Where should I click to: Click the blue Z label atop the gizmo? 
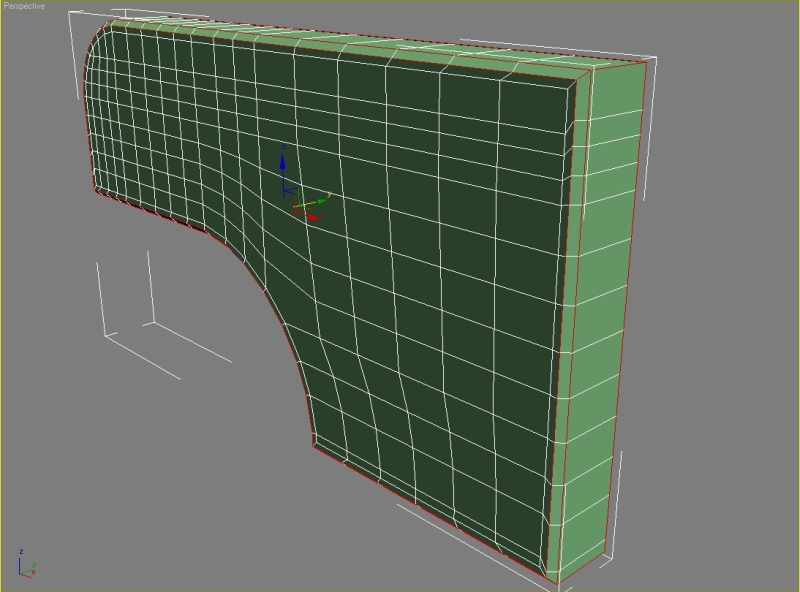click(284, 145)
